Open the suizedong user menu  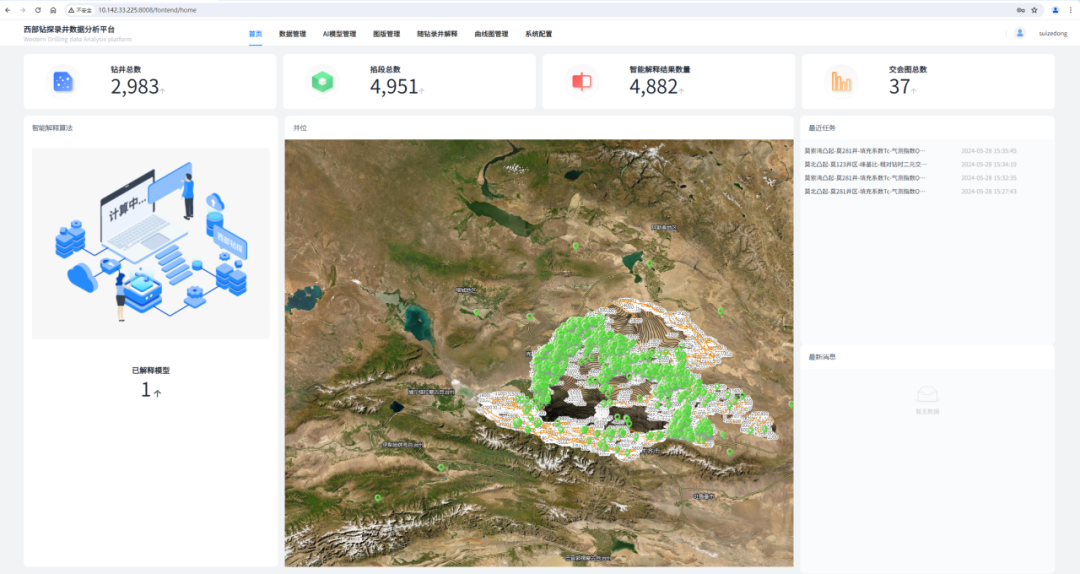point(1053,33)
